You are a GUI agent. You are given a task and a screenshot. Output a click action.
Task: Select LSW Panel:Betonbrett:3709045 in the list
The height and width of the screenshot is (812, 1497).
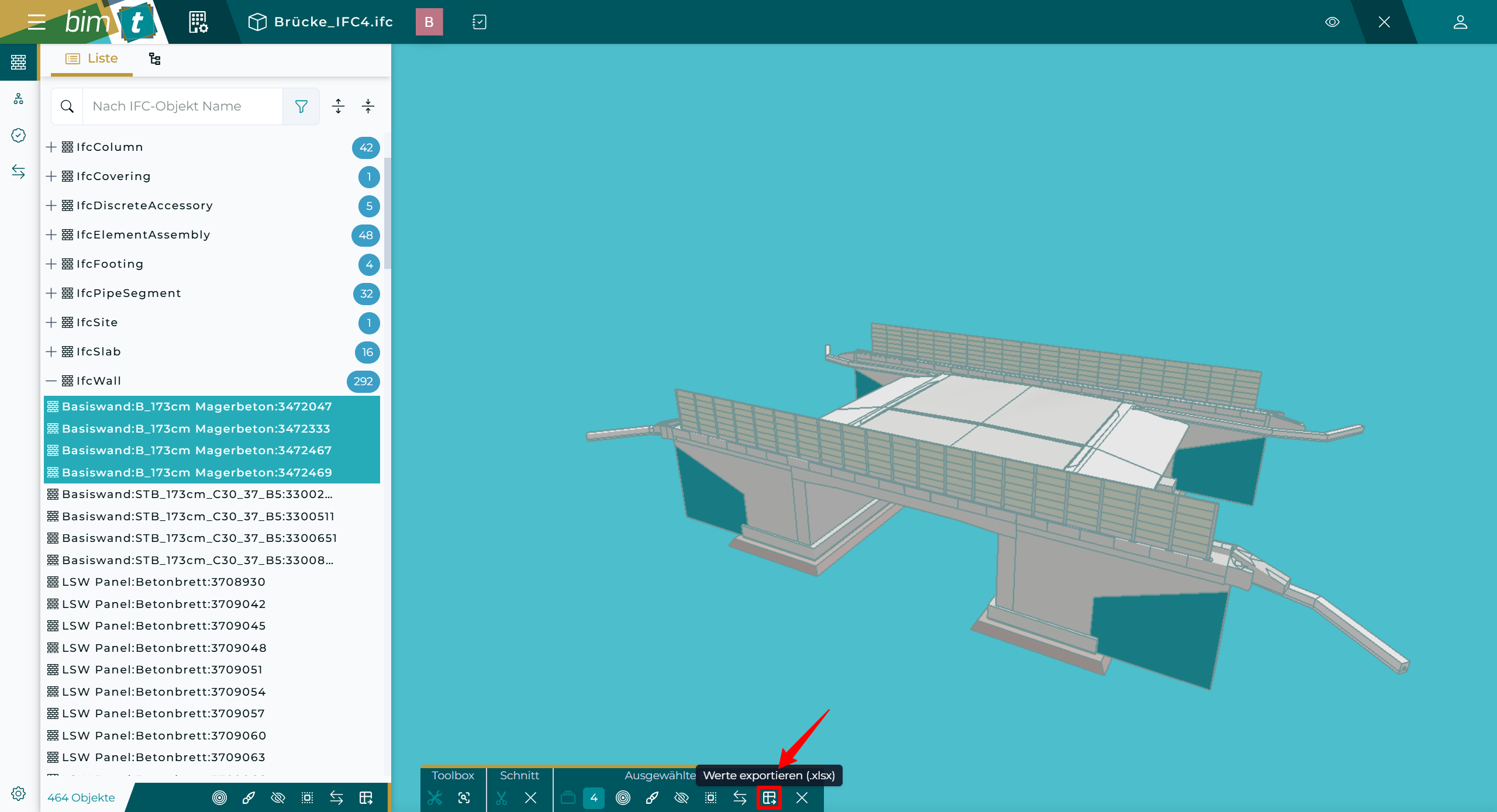coord(164,626)
